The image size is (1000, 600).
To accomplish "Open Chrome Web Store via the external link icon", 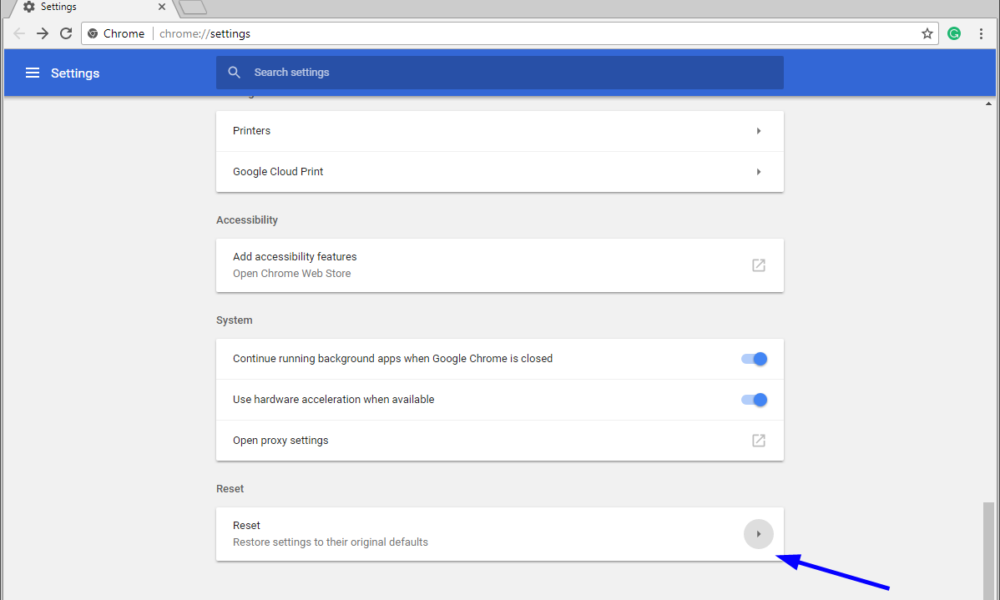I will (758, 265).
